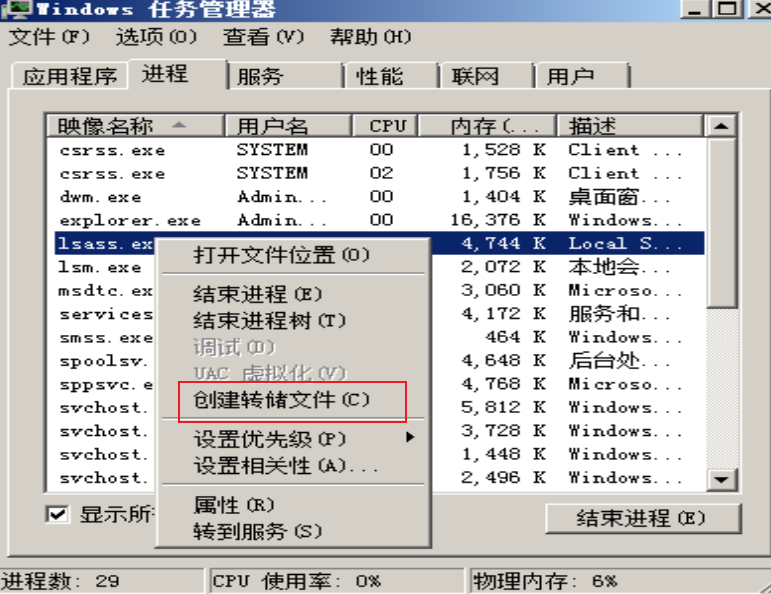Select the dwm.exe process row
The width and height of the screenshot is (771, 594).
(x=380, y=197)
